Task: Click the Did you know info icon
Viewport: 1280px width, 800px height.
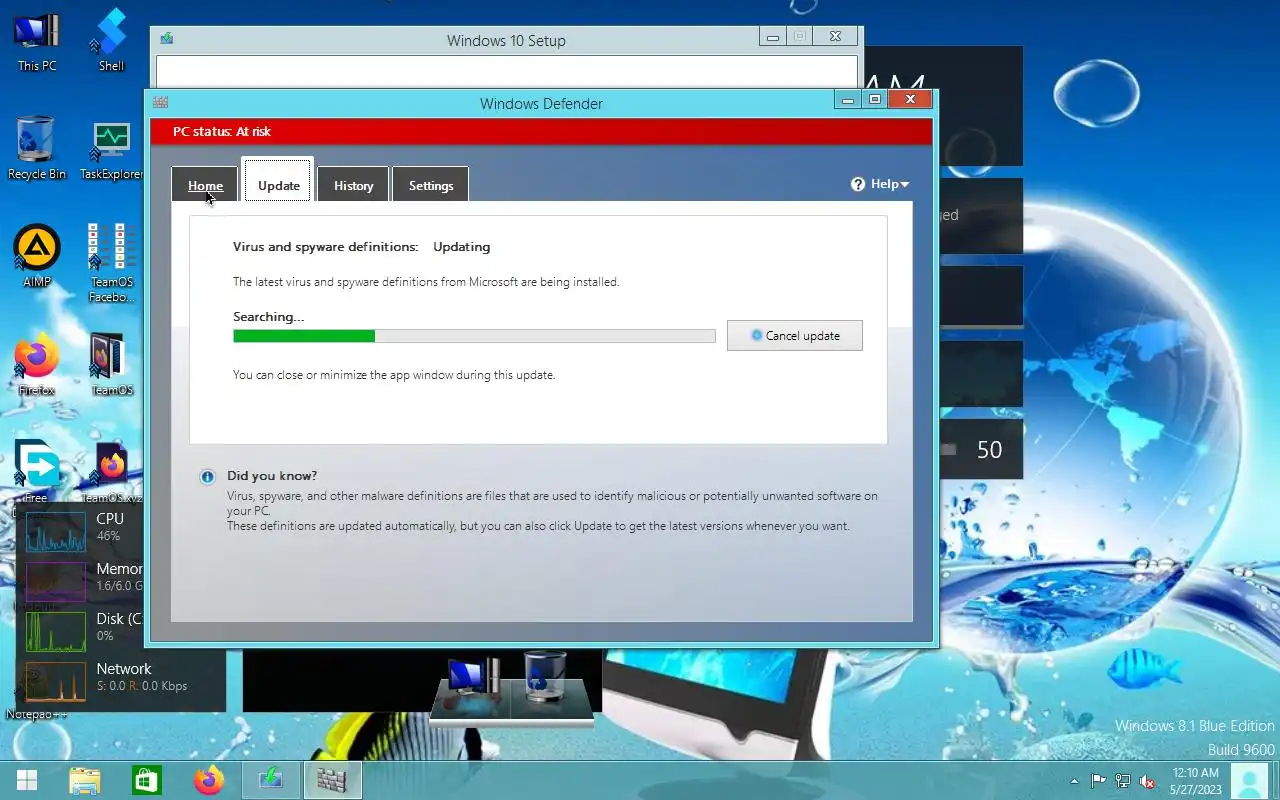Action: [207, 477]
